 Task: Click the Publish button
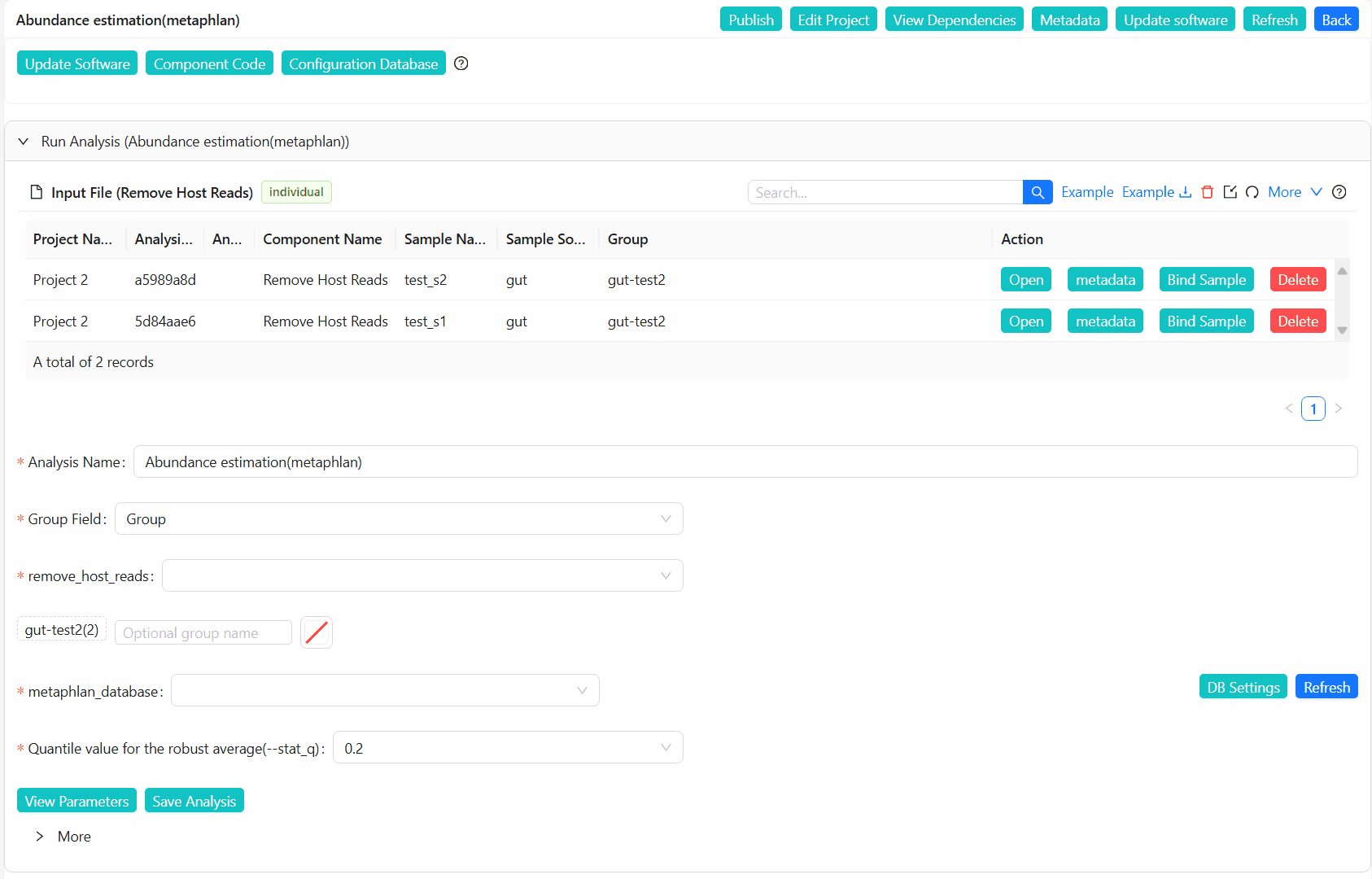point(750,20)
